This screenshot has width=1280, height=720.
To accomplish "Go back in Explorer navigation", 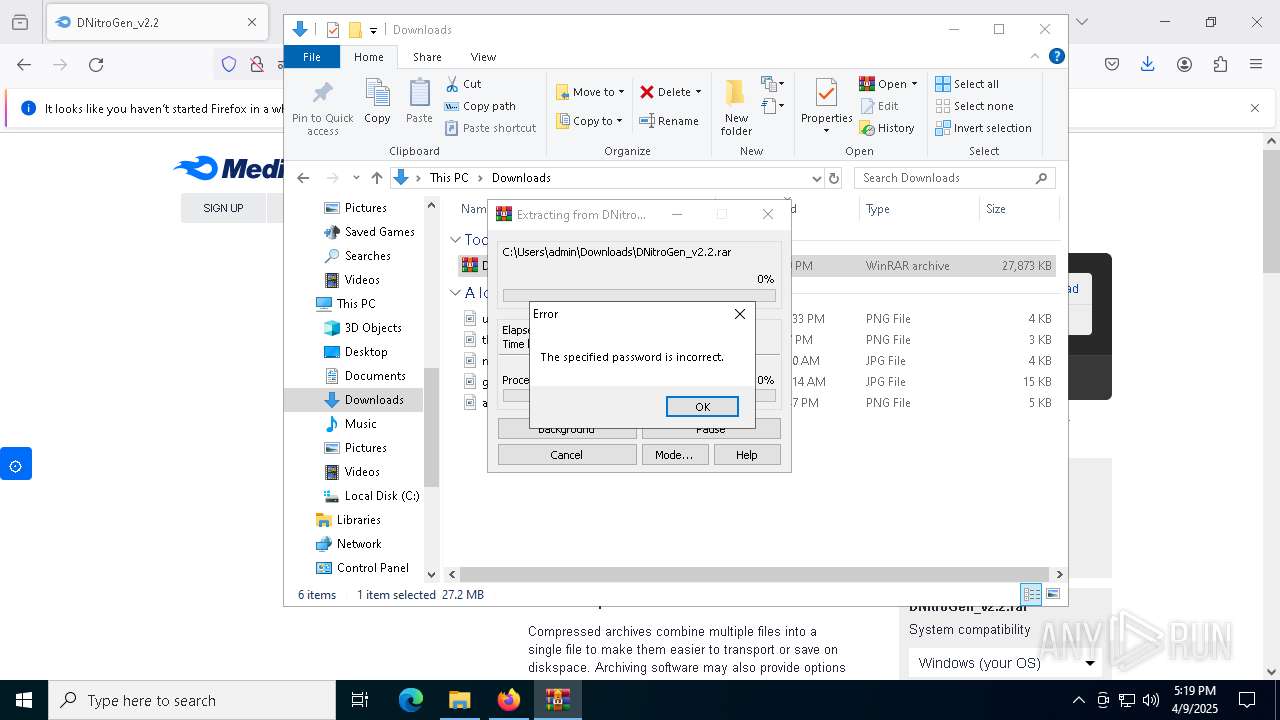I will tap(303, 178).
